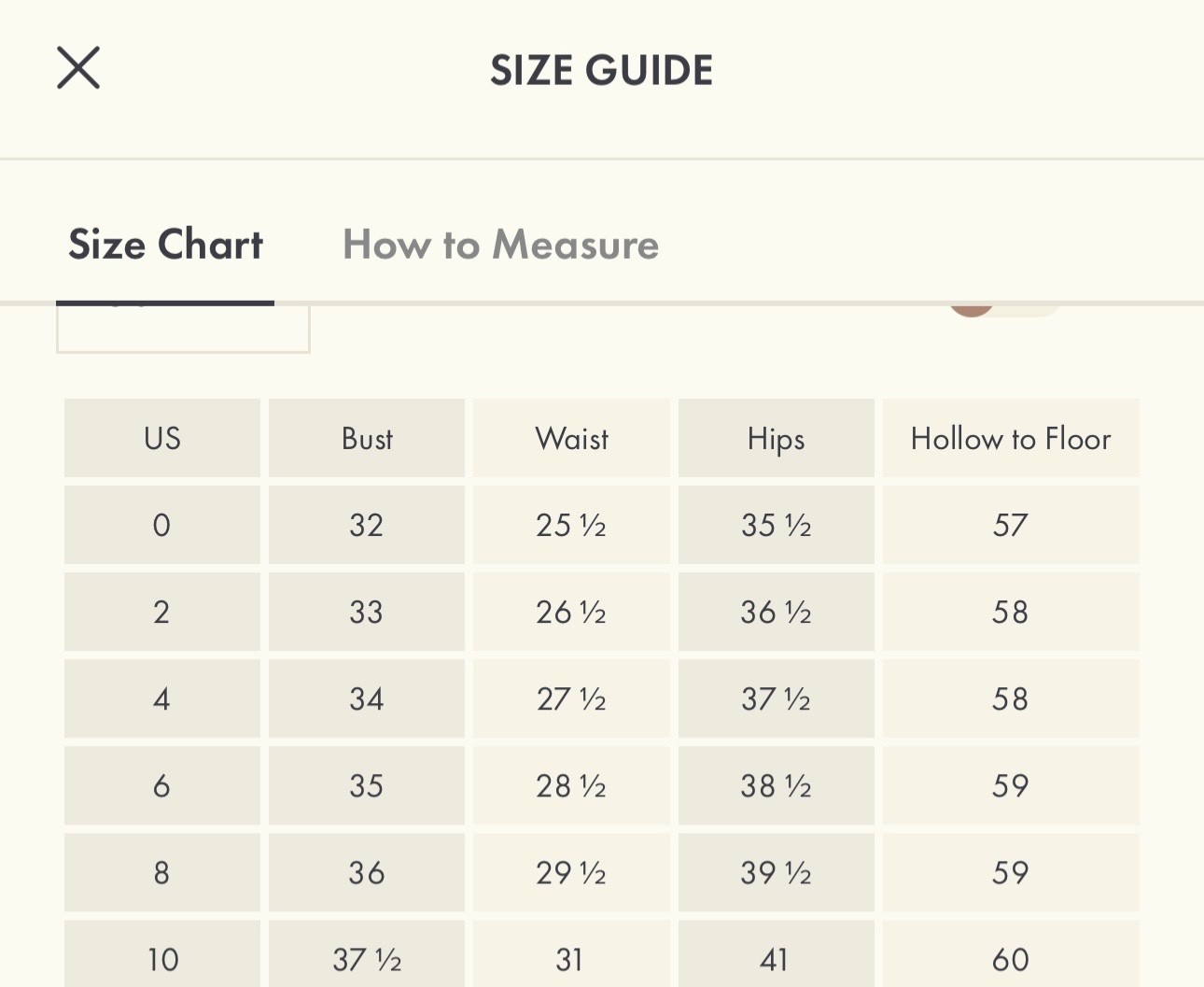Viewport: 1204px width, 987px height.
Task: Select the Size Chart tab
Action: [x=165, y=245]
